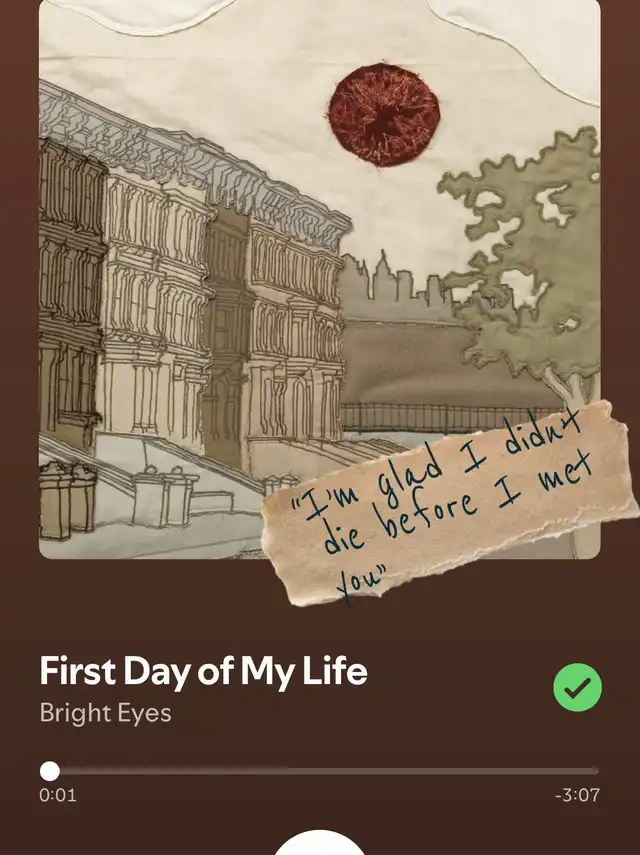Screen dimensions: 640x855
Task: Click the elapsed time 0:01 label
Action: [58, 795]
